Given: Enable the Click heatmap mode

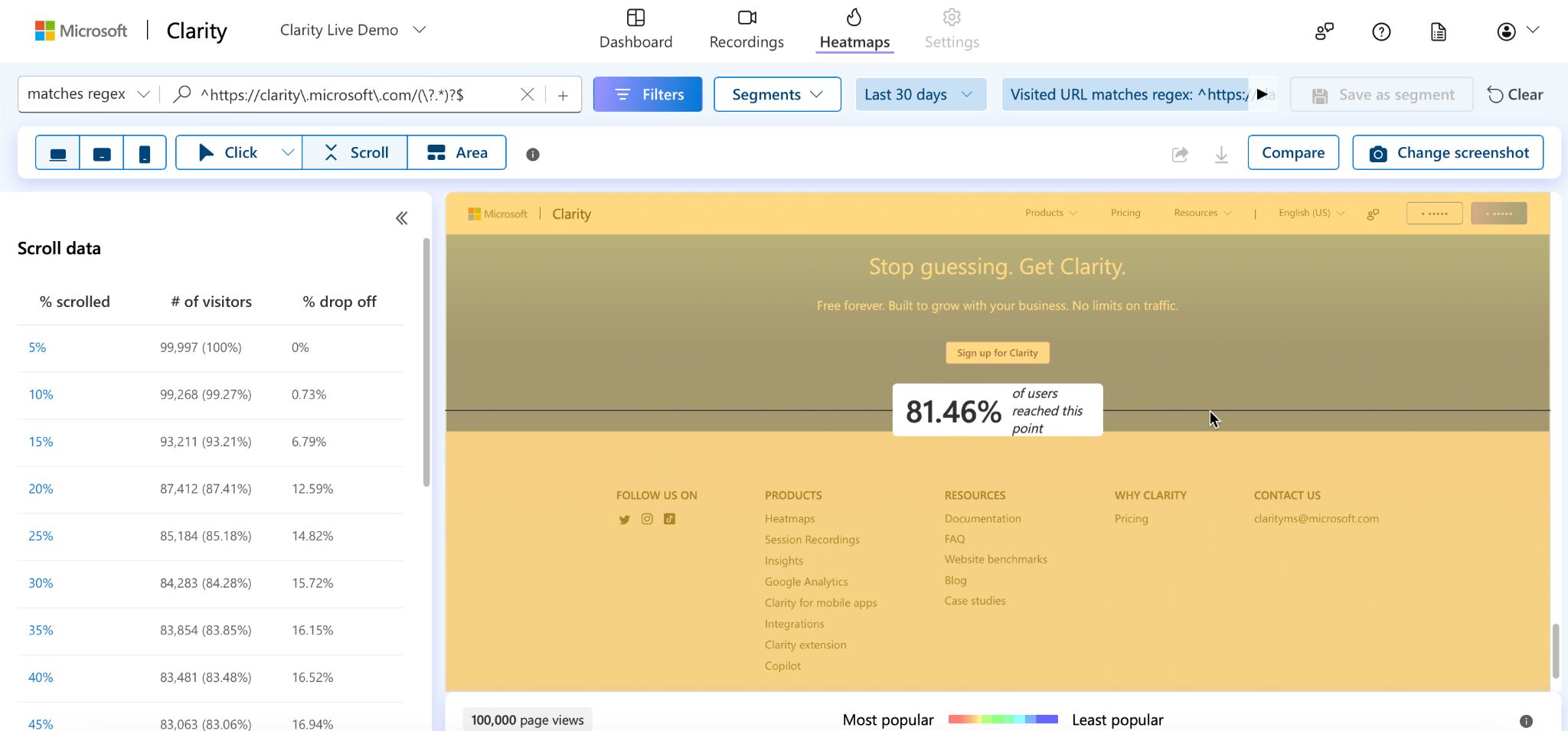Looking at the screenshot, I should tap(230, 152).
